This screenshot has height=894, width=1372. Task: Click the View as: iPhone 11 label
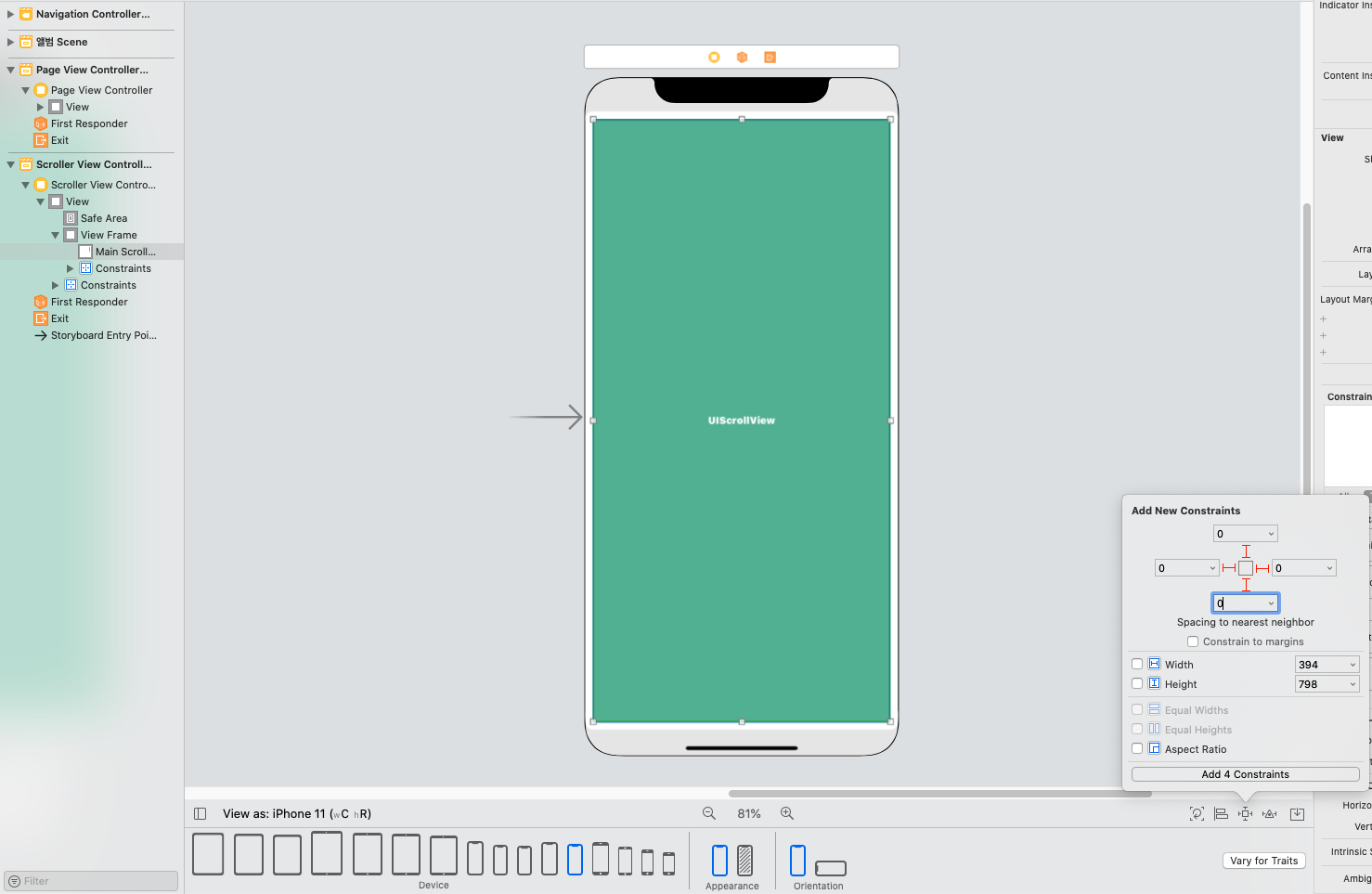297,814
